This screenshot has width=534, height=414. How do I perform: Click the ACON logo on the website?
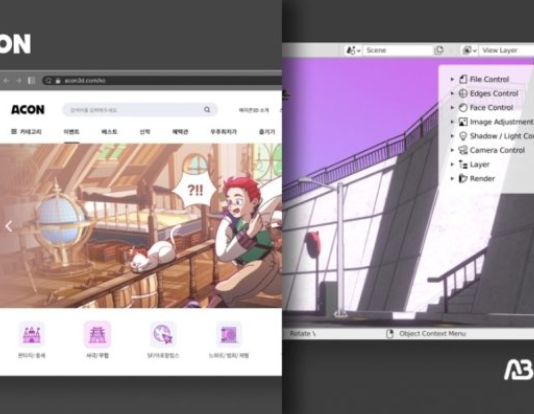pos(28,110)
